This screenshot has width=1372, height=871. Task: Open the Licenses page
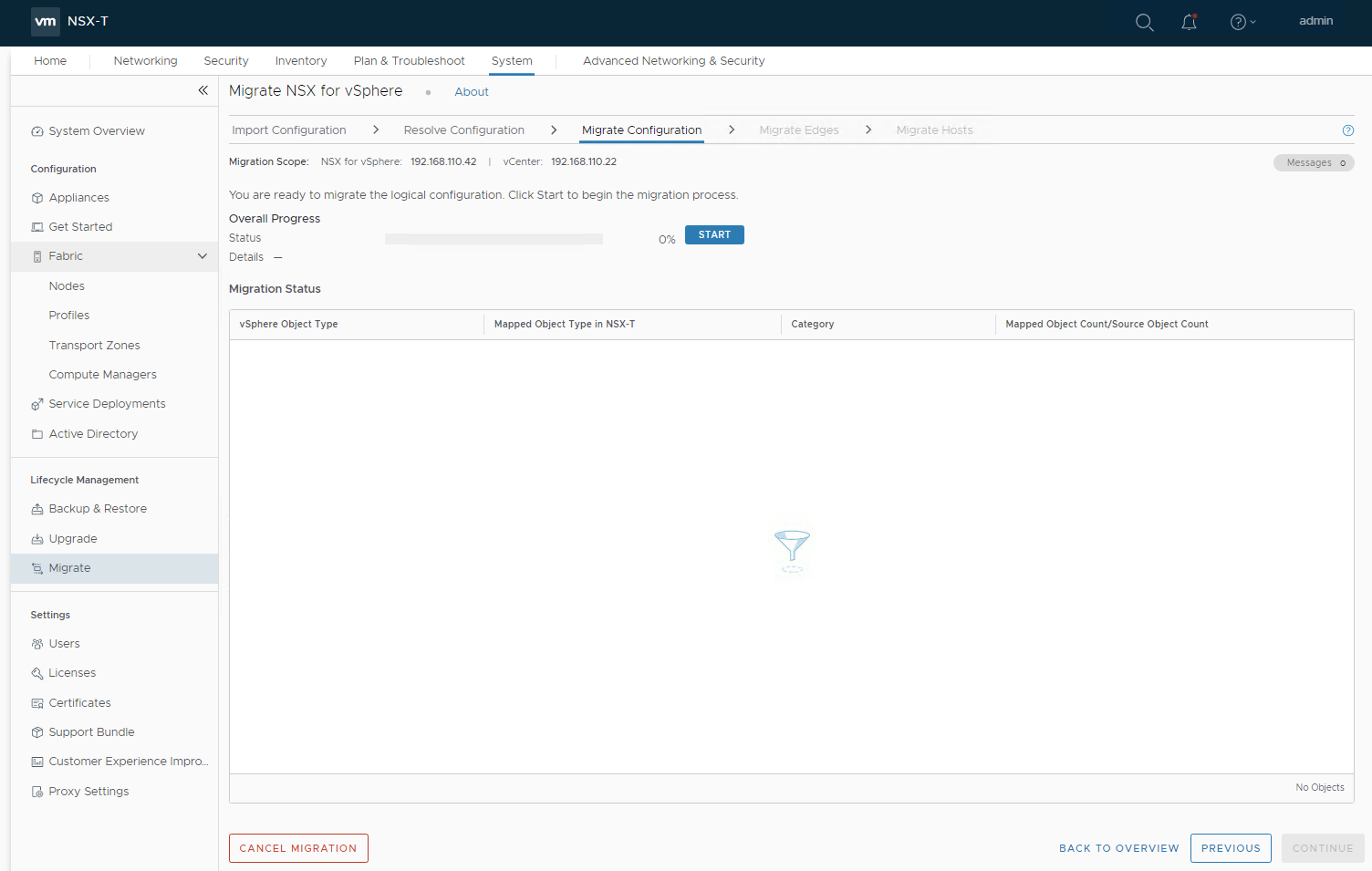point(72,673)
